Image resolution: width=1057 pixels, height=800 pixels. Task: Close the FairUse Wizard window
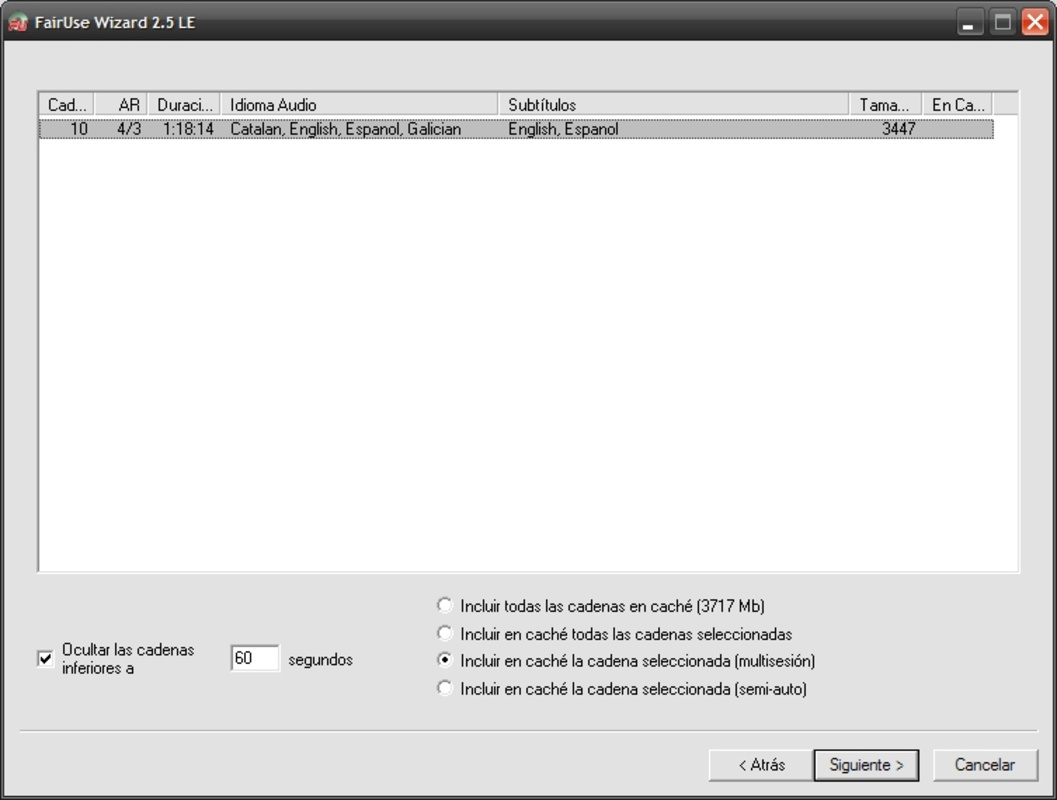pyautogui.click(x=1035, y=22)
